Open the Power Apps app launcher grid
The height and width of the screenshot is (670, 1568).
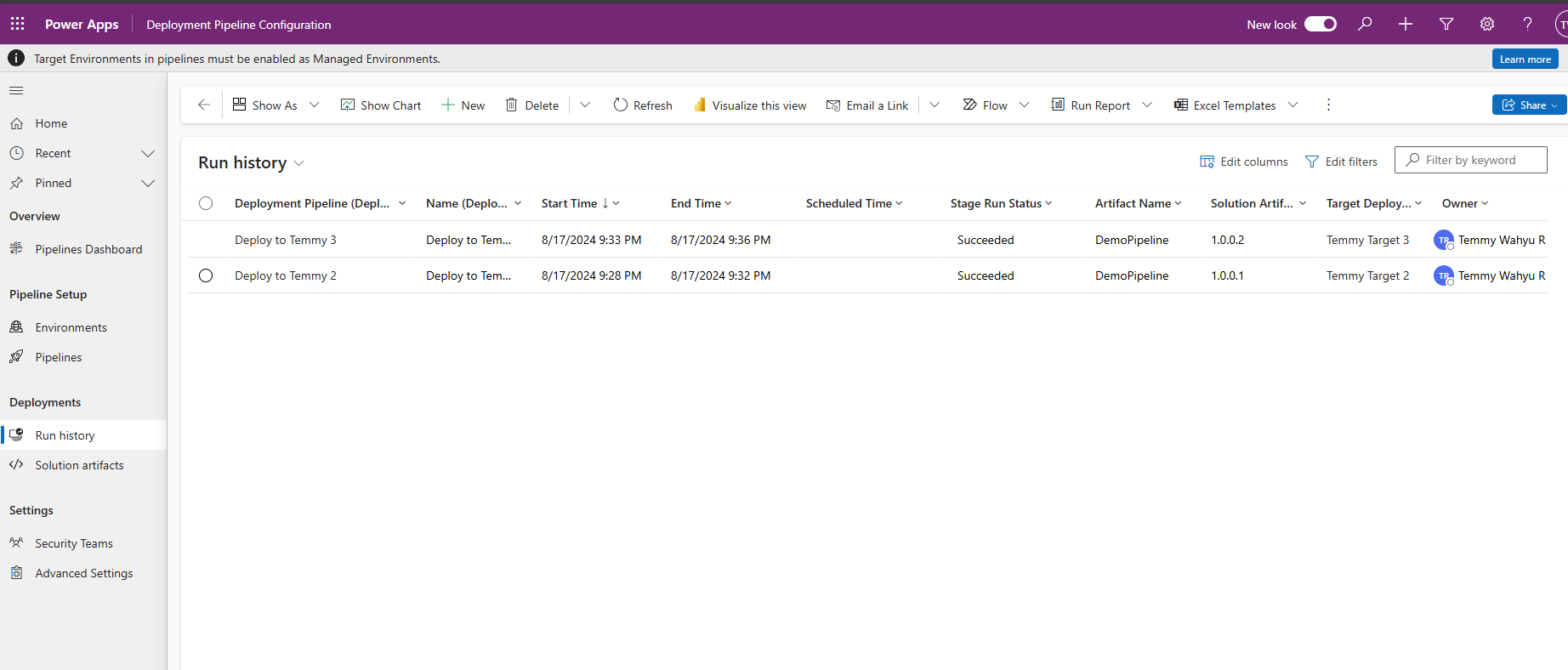[x=17, y=24]
